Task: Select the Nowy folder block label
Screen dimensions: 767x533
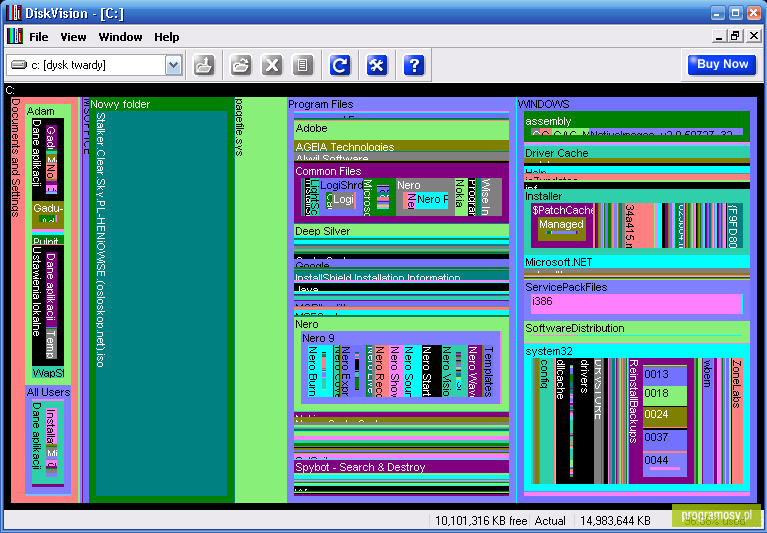Action: coord(120,104)
